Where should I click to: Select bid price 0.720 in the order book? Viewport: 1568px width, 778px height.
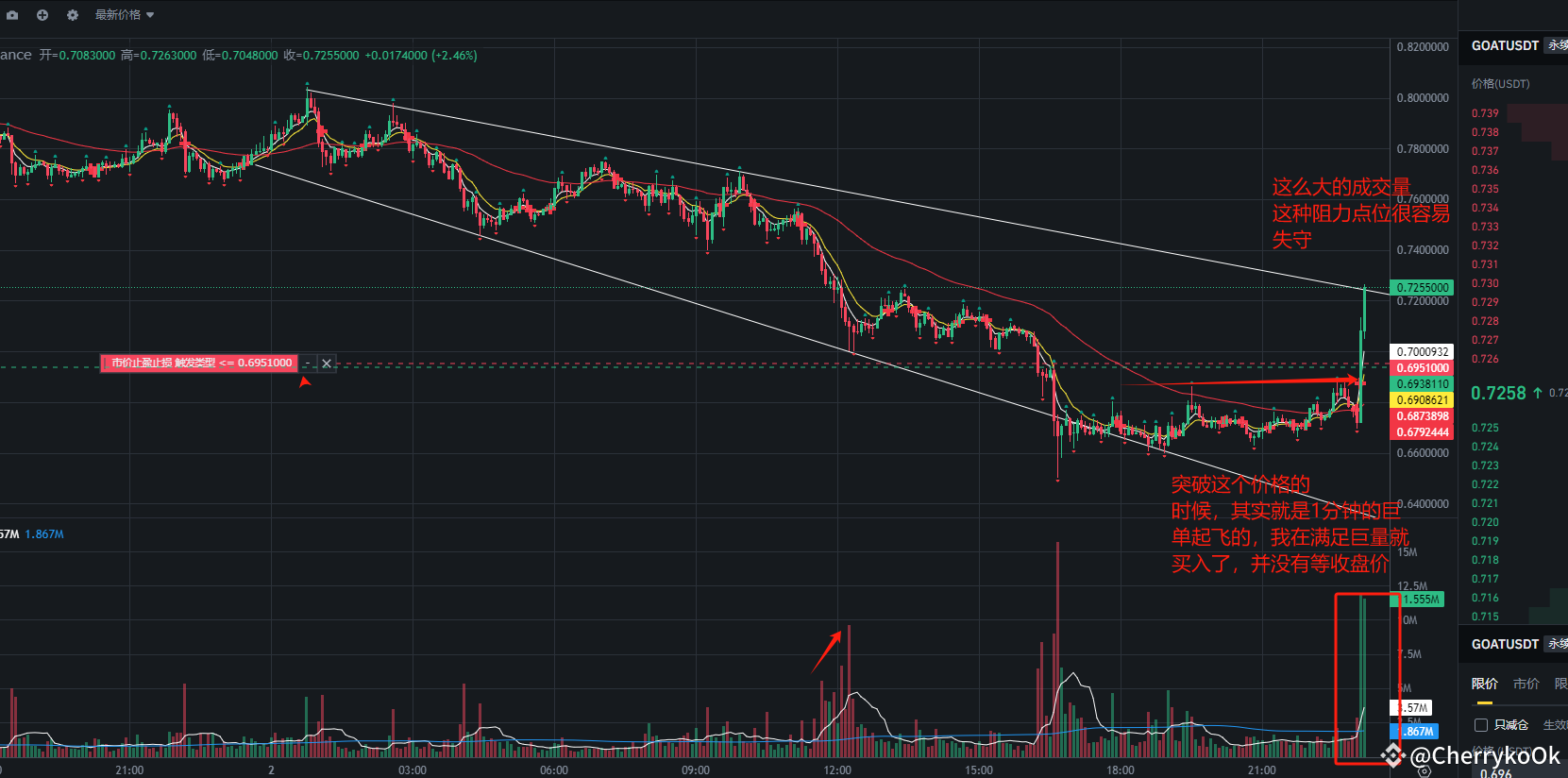[1485, 522]
